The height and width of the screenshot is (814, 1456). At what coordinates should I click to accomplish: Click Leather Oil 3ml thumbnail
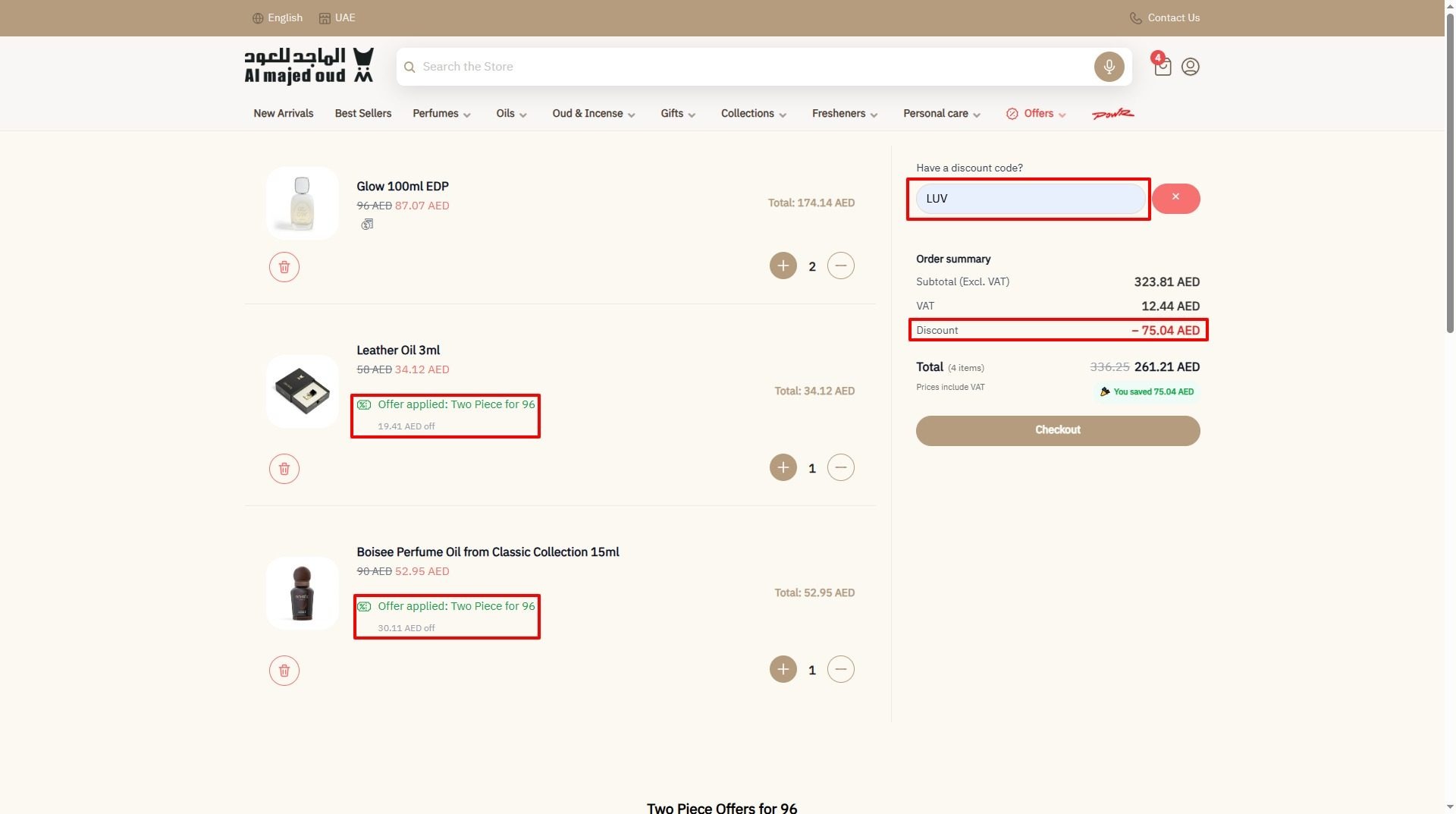pyautogui.click(x=302, y=391)
